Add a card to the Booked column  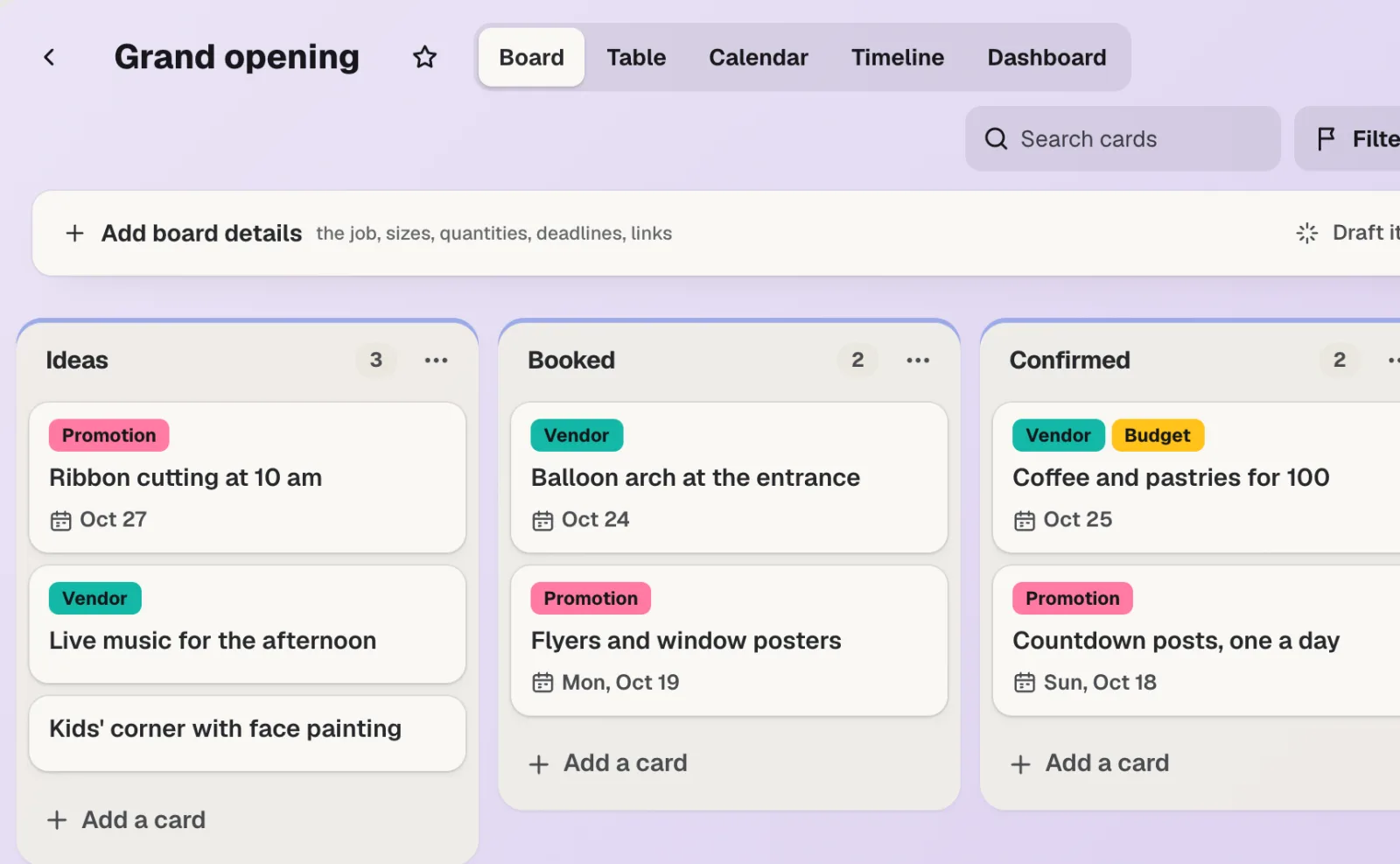pyautogui.click(x=609, y=763)
